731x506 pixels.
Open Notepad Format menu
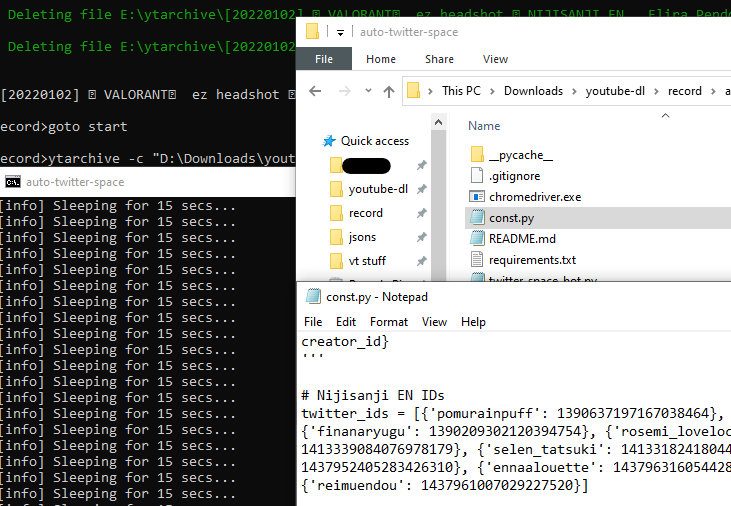tap(389, 322)
